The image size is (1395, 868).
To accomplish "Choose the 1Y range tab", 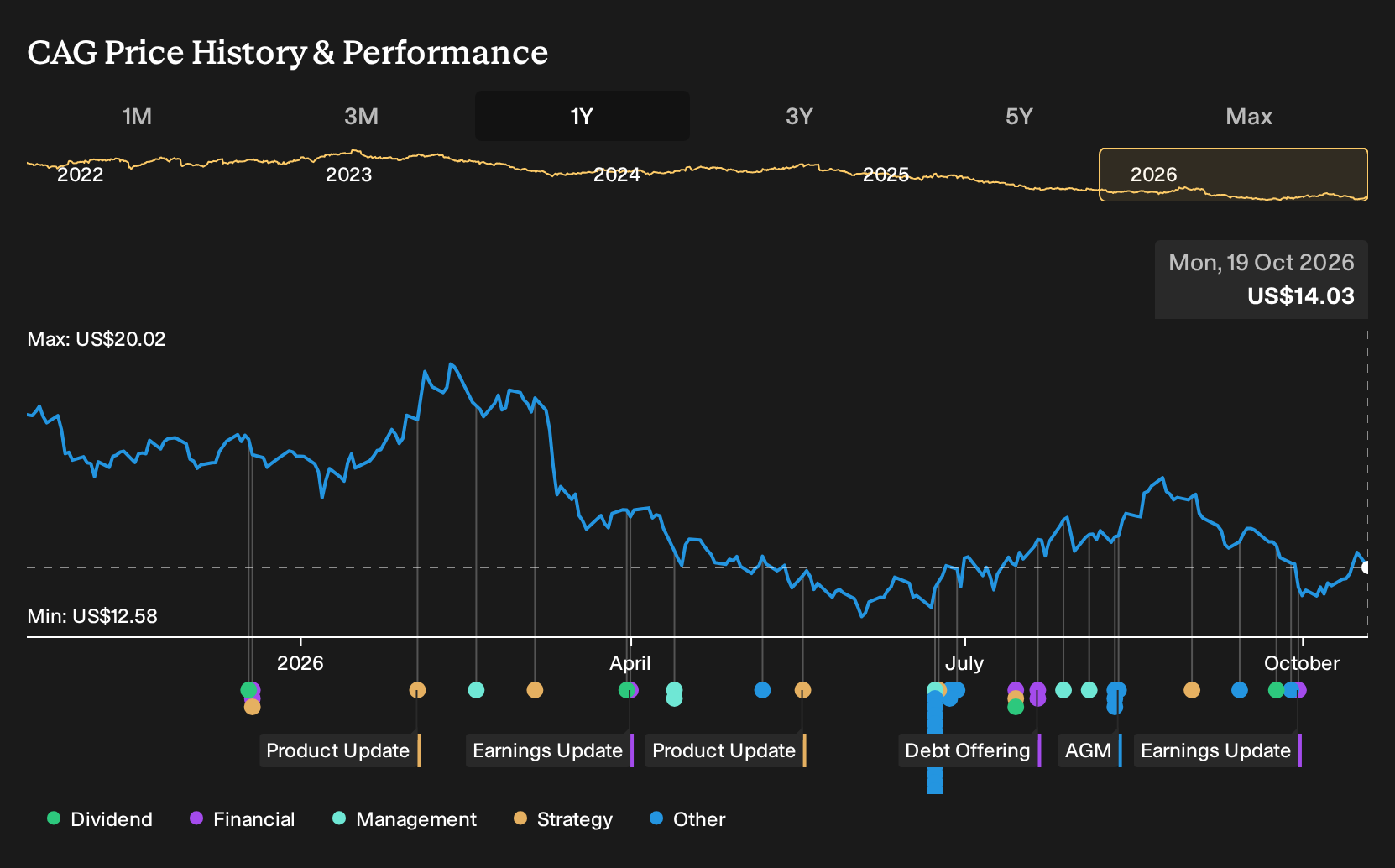I will click(582, 116).
